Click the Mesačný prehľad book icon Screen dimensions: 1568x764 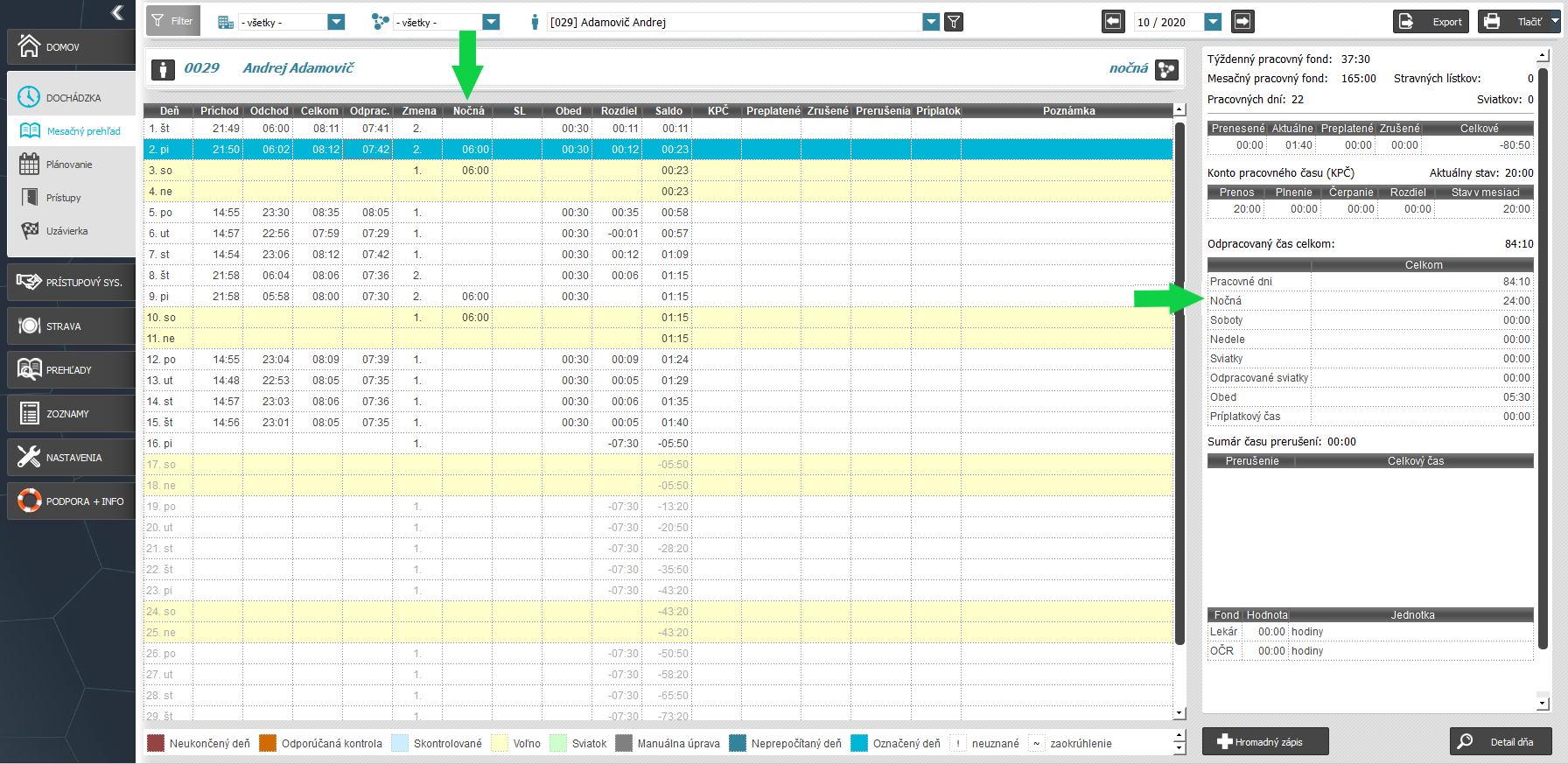point(30,131)
